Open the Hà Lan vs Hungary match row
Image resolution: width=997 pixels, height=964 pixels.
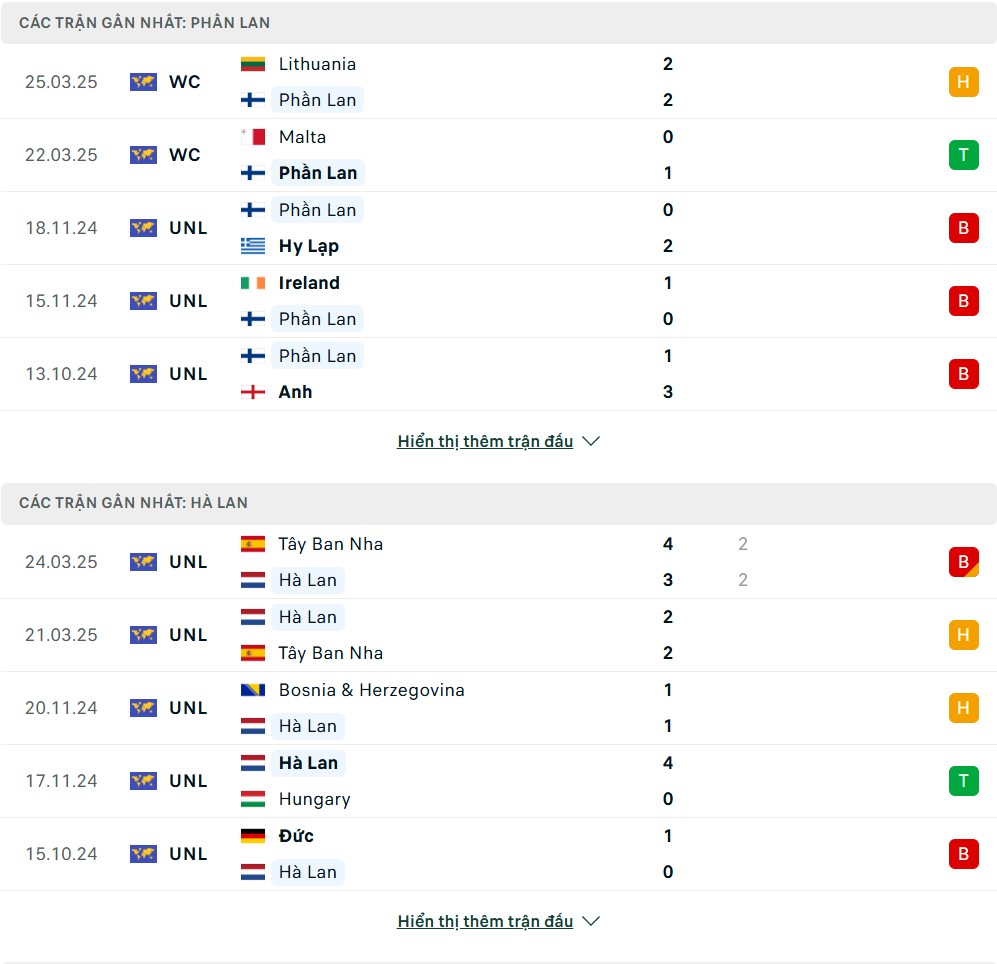pos(498,781)
